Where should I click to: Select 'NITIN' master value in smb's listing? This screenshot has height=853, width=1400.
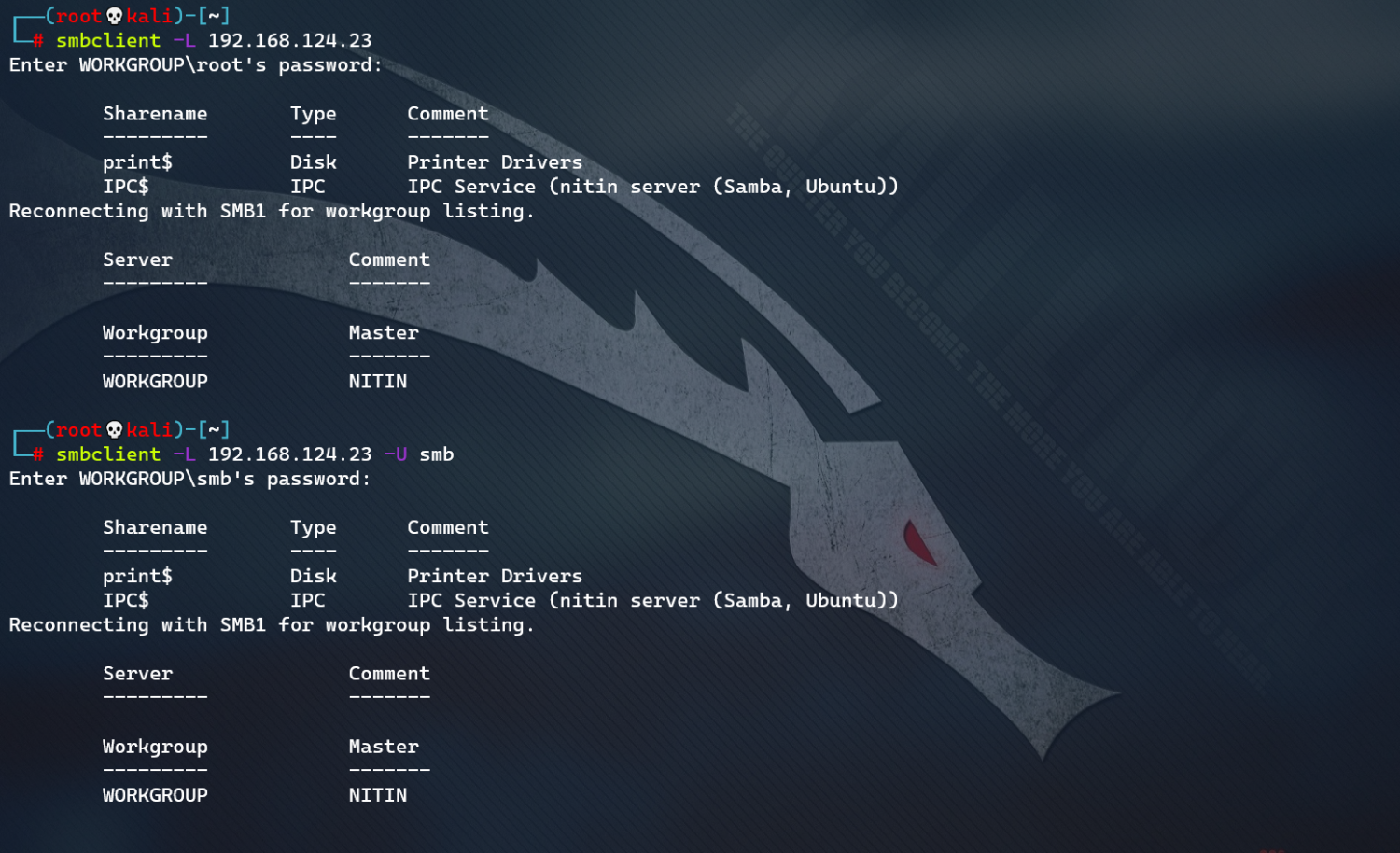[x=378, y=795]
